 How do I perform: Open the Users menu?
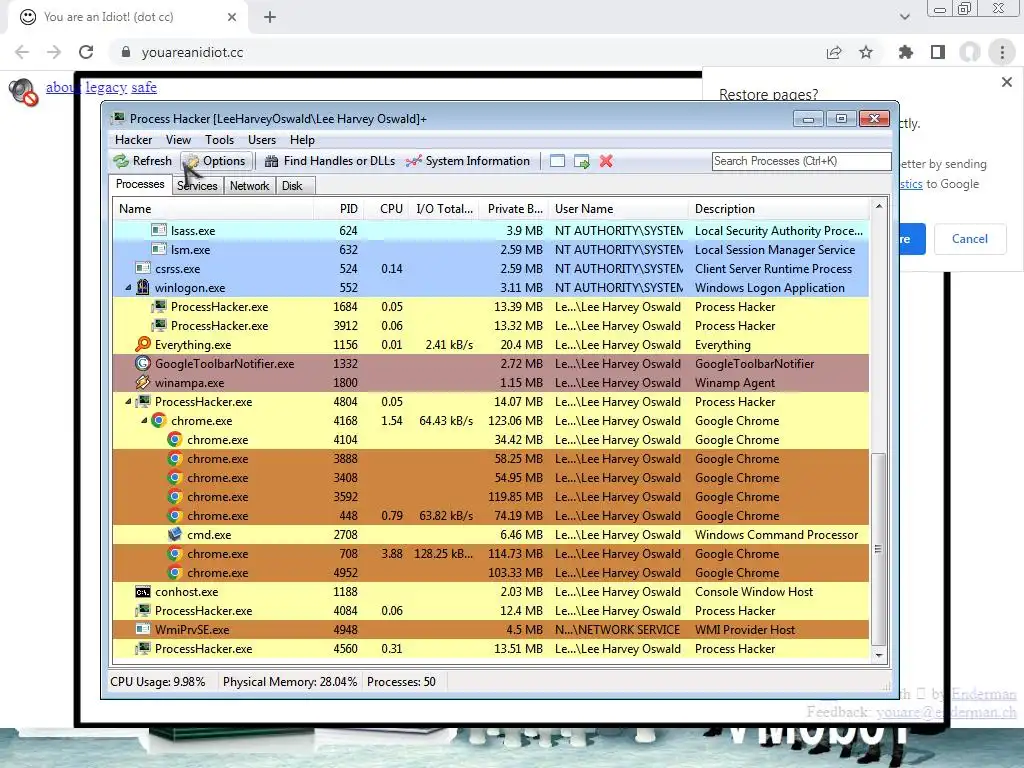pyautogui.click(x=262, y=140)
